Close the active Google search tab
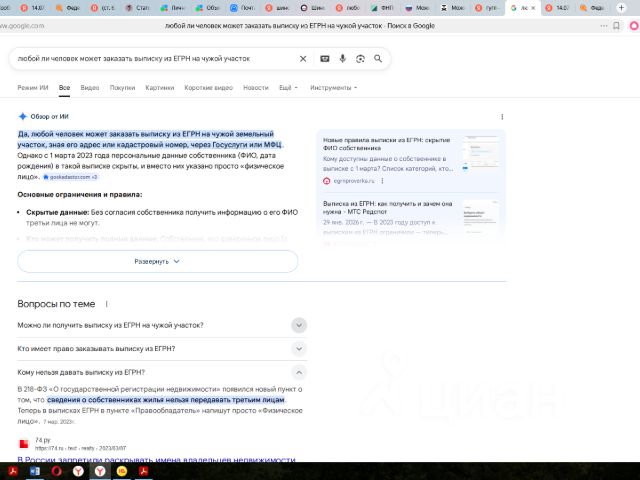 533,8
